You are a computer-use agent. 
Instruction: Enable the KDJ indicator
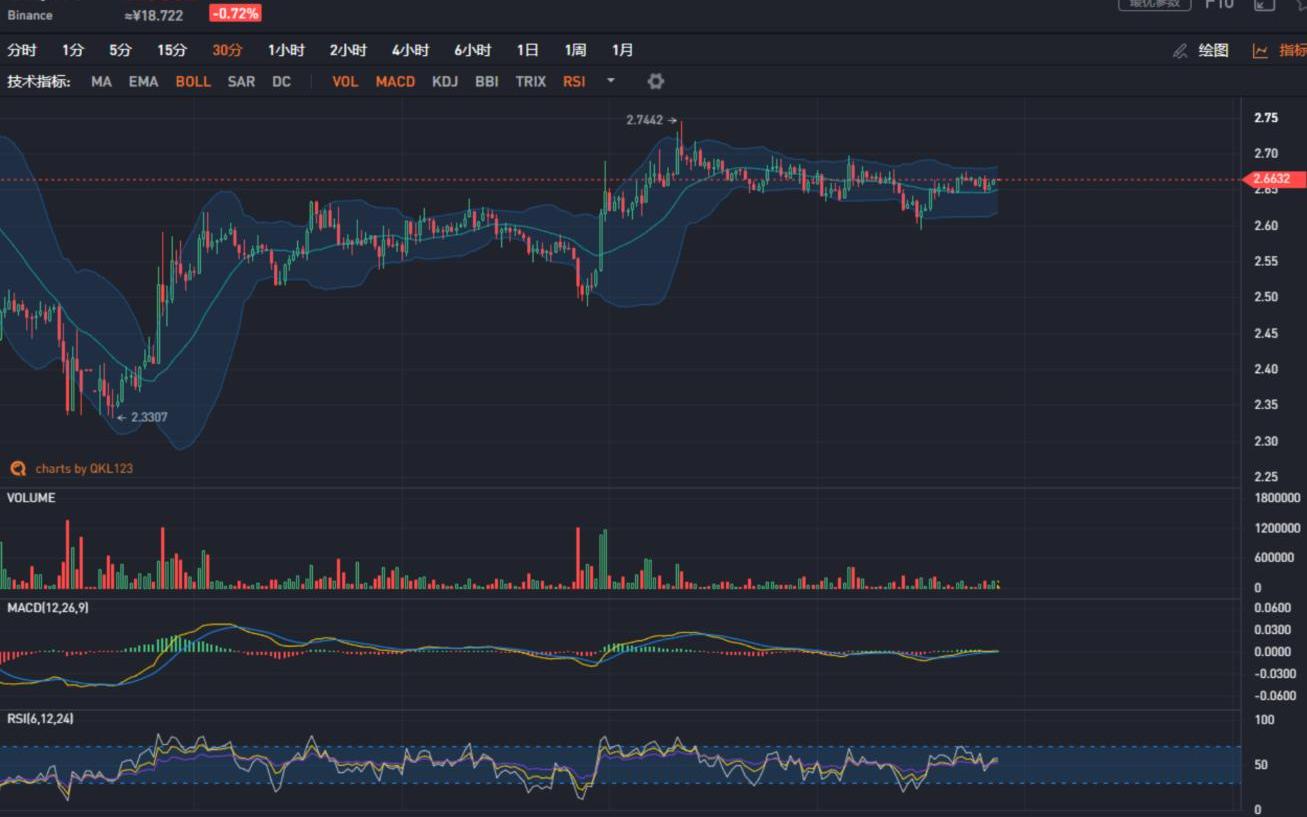pyautogui.click(x=445, y=81)
